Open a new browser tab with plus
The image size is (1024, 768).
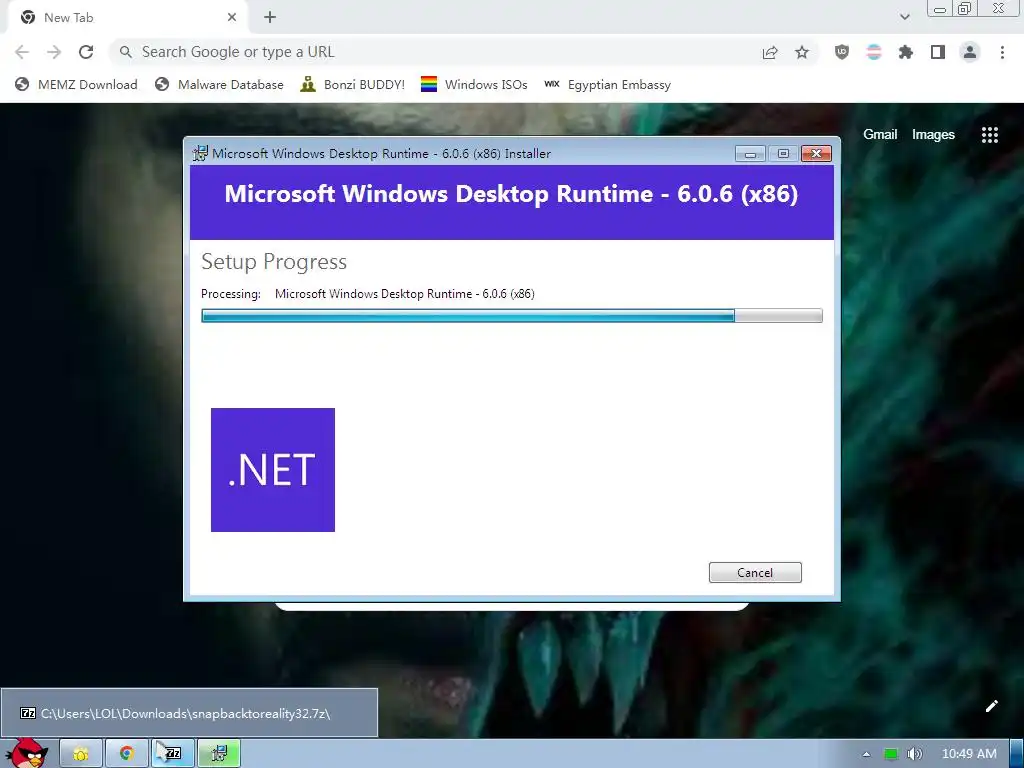(270, 18)
